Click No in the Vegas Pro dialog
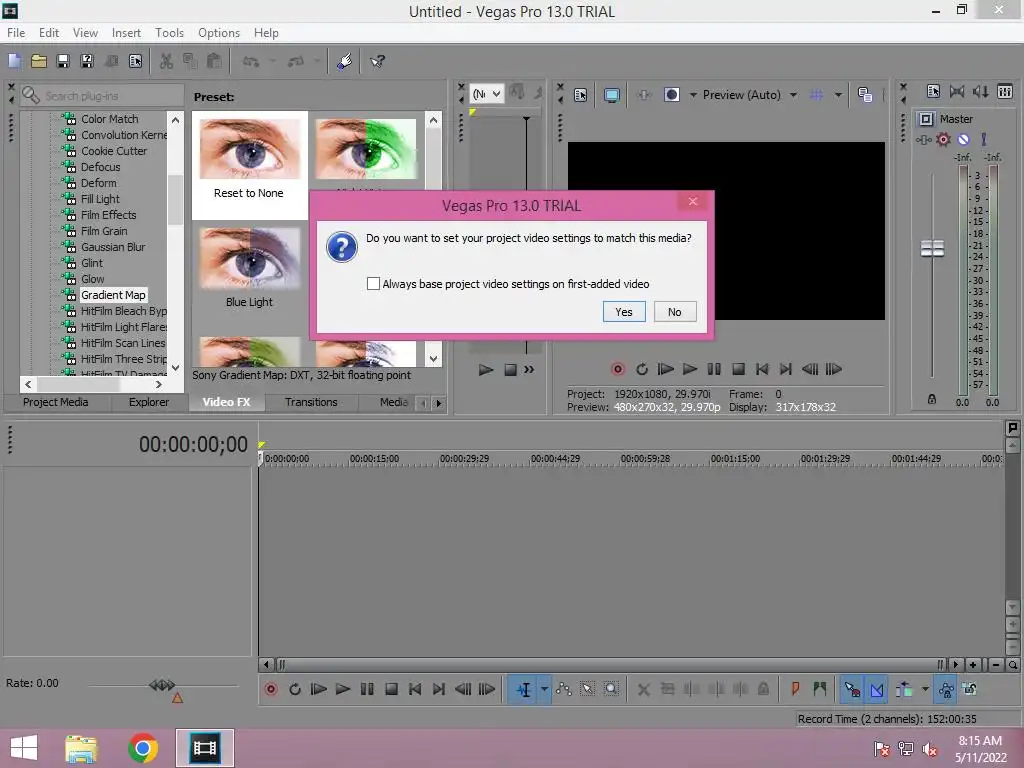Screen dimensions: 1024x768 click(x=675, y=312)
